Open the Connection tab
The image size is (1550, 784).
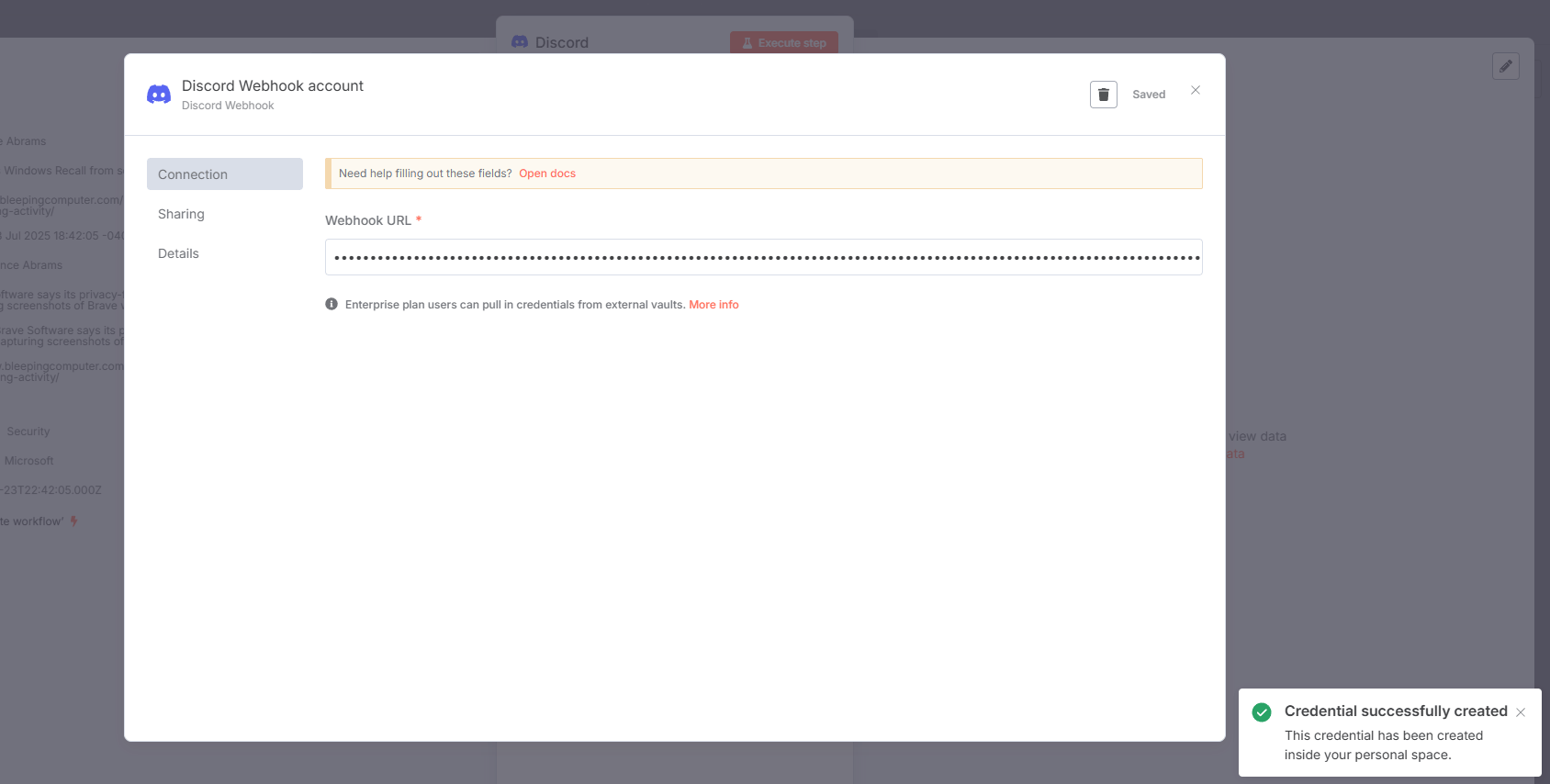point(225,174)
